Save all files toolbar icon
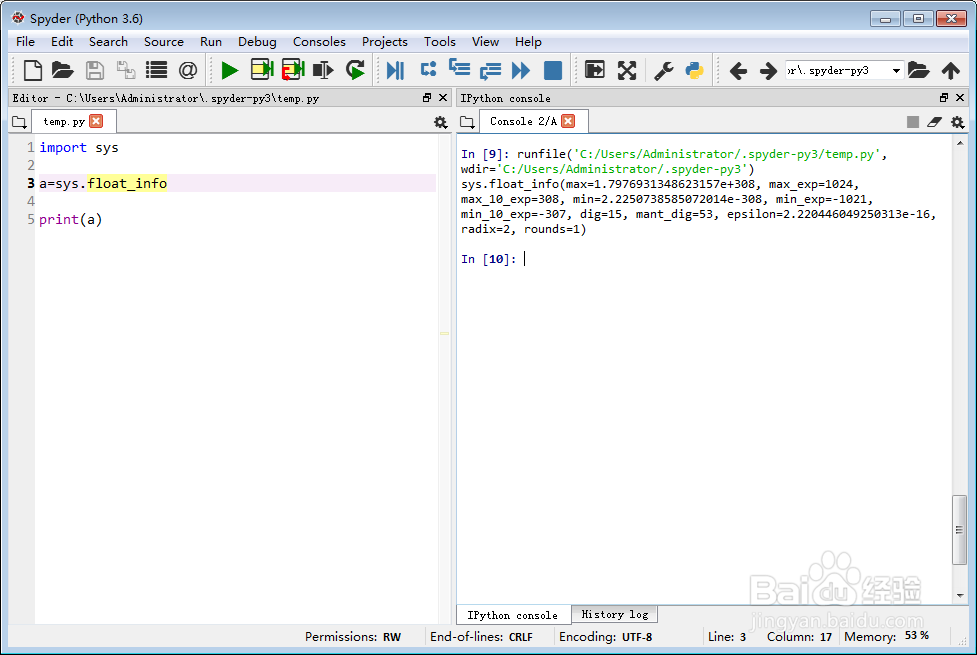 [126, 70]
